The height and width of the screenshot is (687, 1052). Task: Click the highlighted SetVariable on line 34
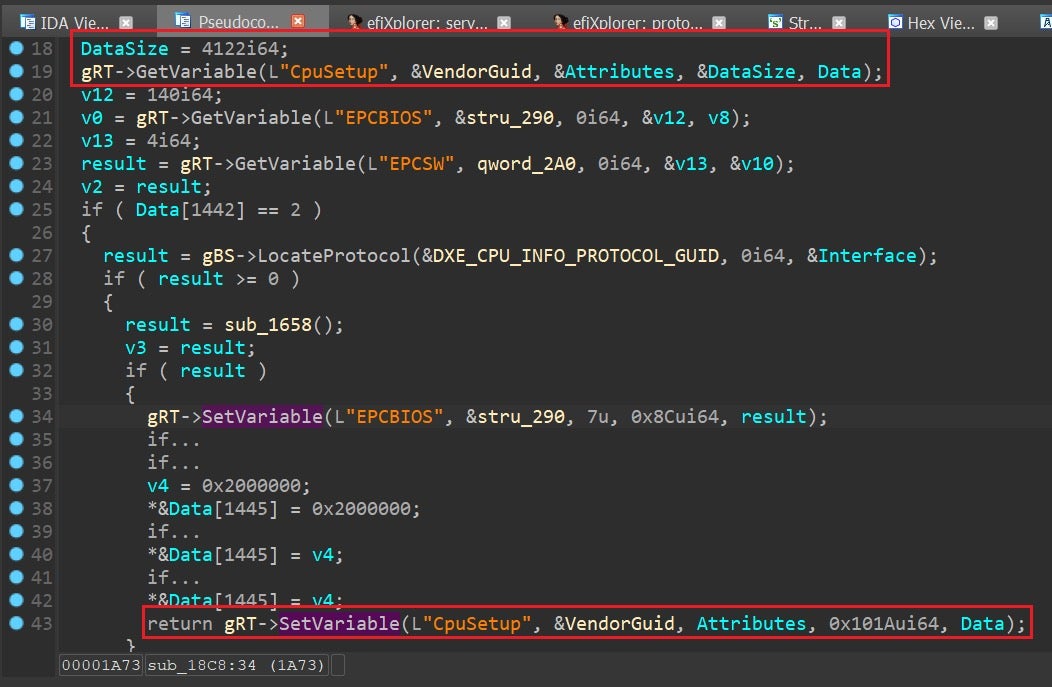pos(263,416)
